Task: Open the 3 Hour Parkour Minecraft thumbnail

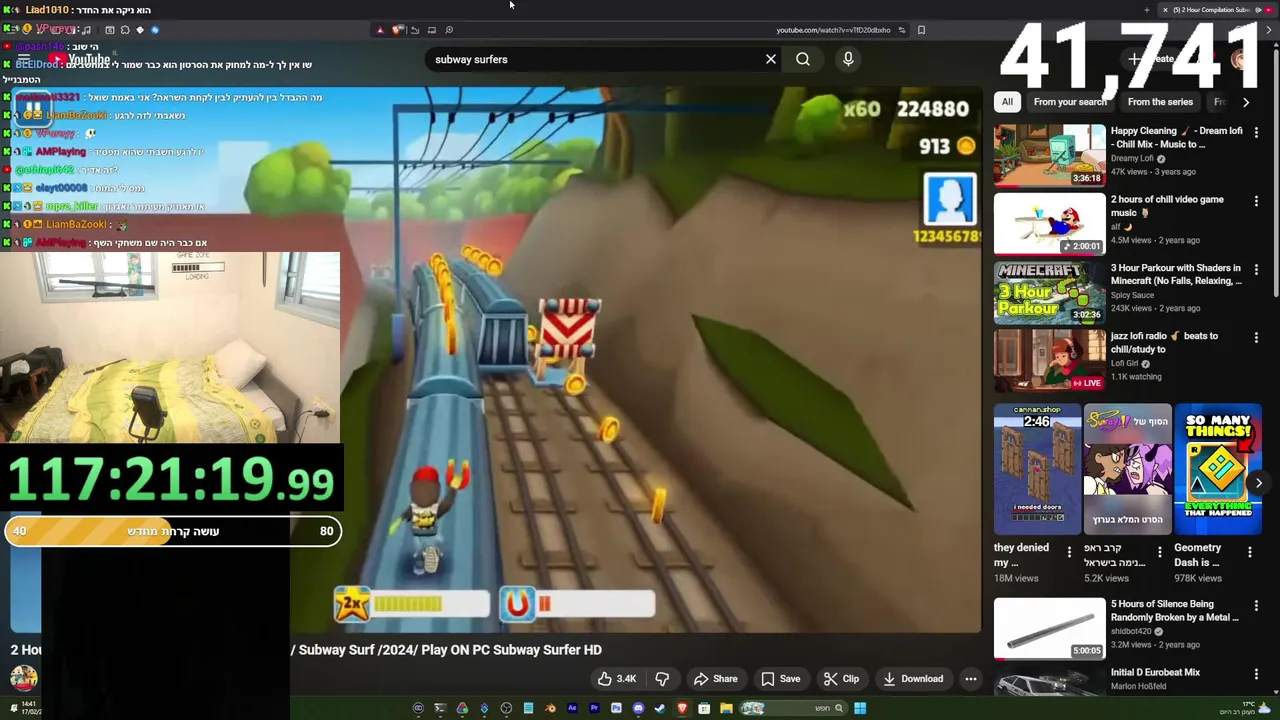Action: (x=1049, y=292)
